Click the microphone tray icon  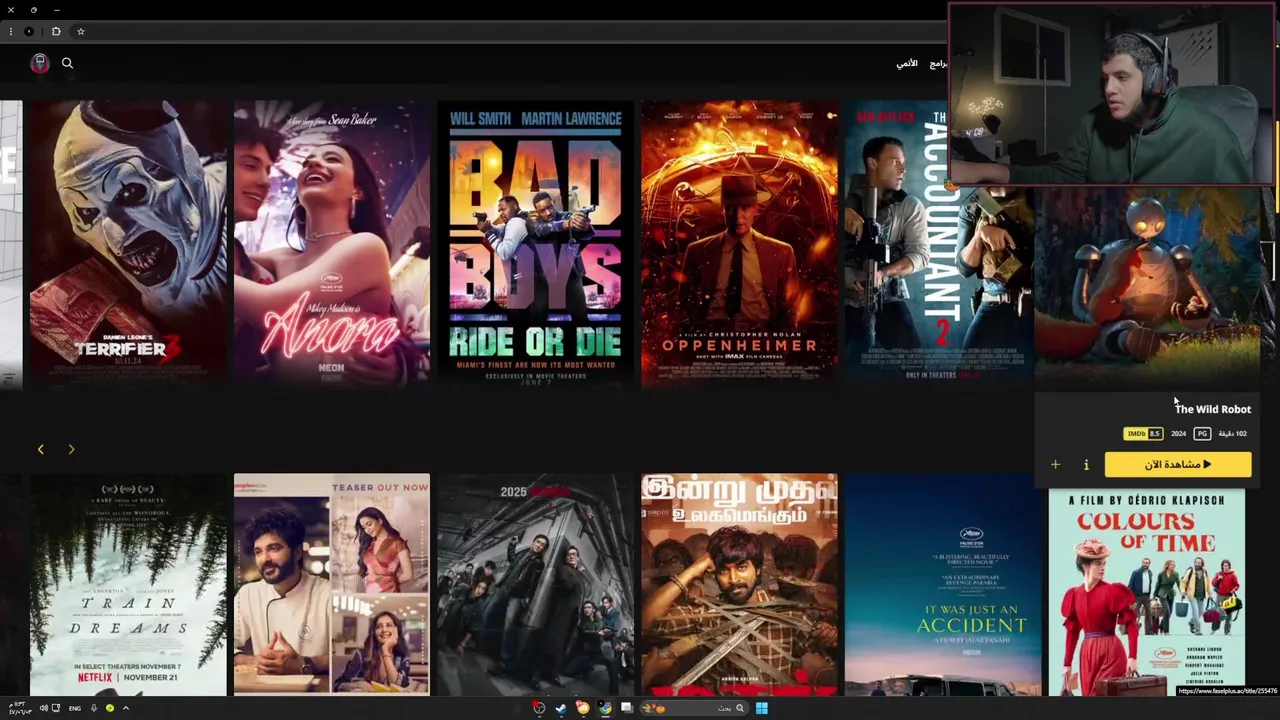[x=94, y=708]
